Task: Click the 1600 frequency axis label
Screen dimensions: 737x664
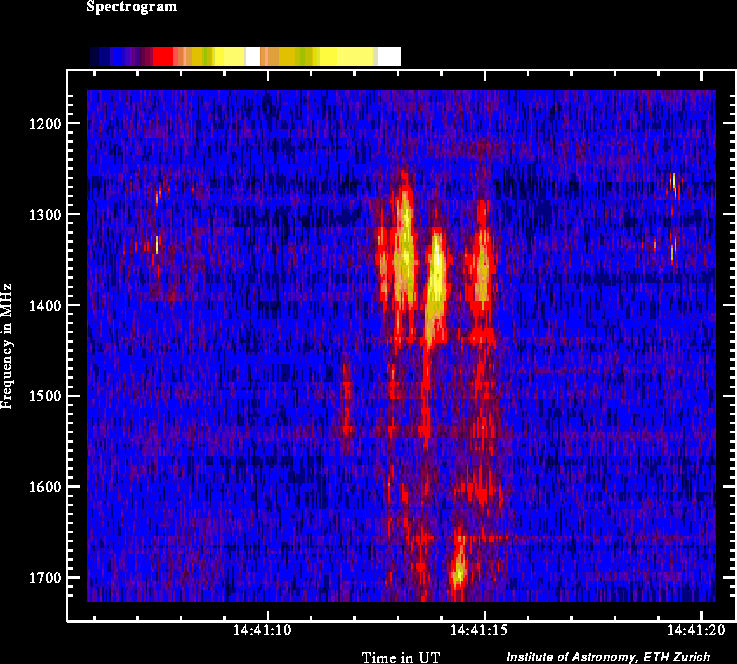Action: pos(45,487)
